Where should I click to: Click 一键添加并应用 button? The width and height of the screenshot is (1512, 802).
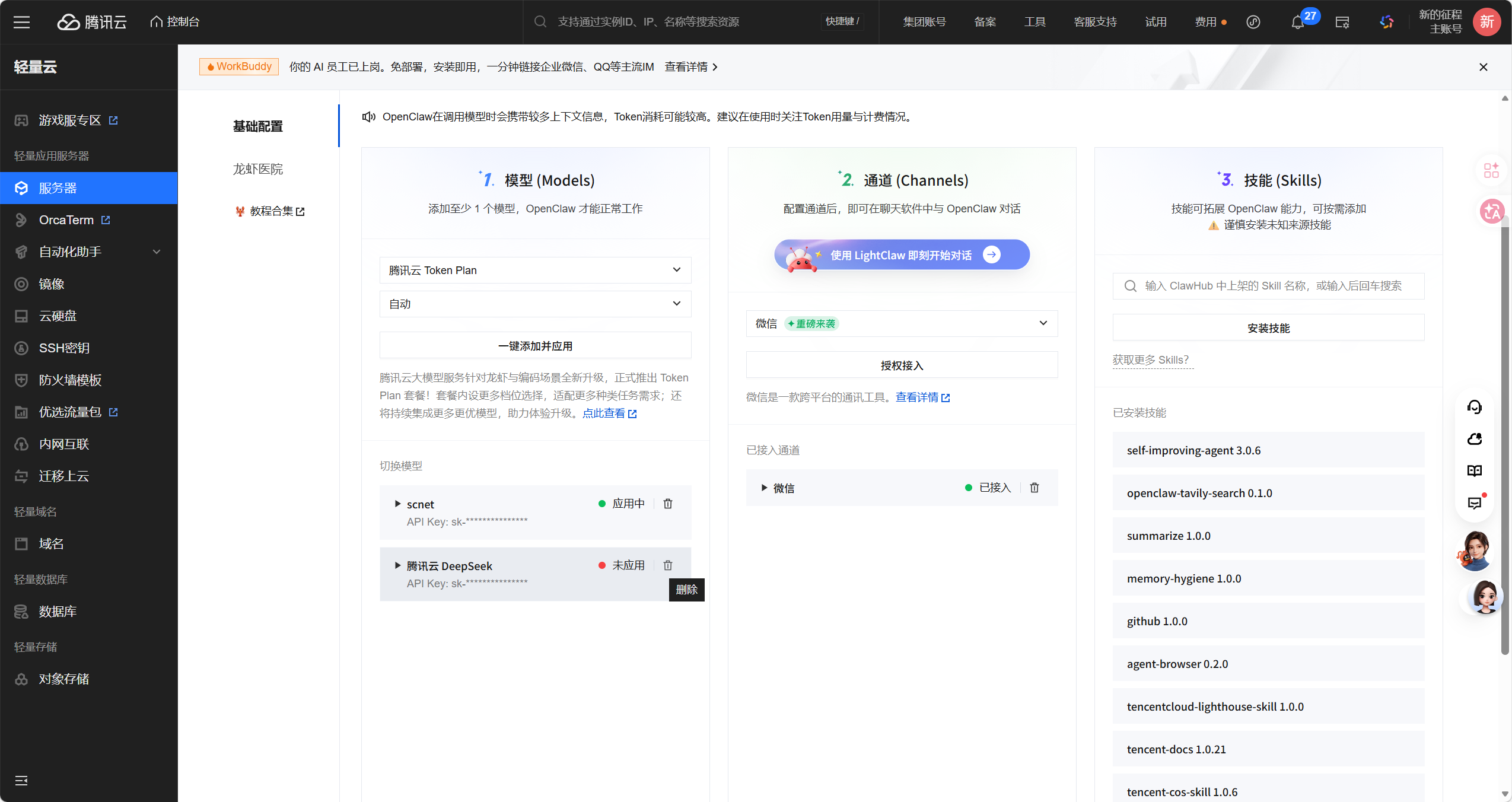pos(535,346)
